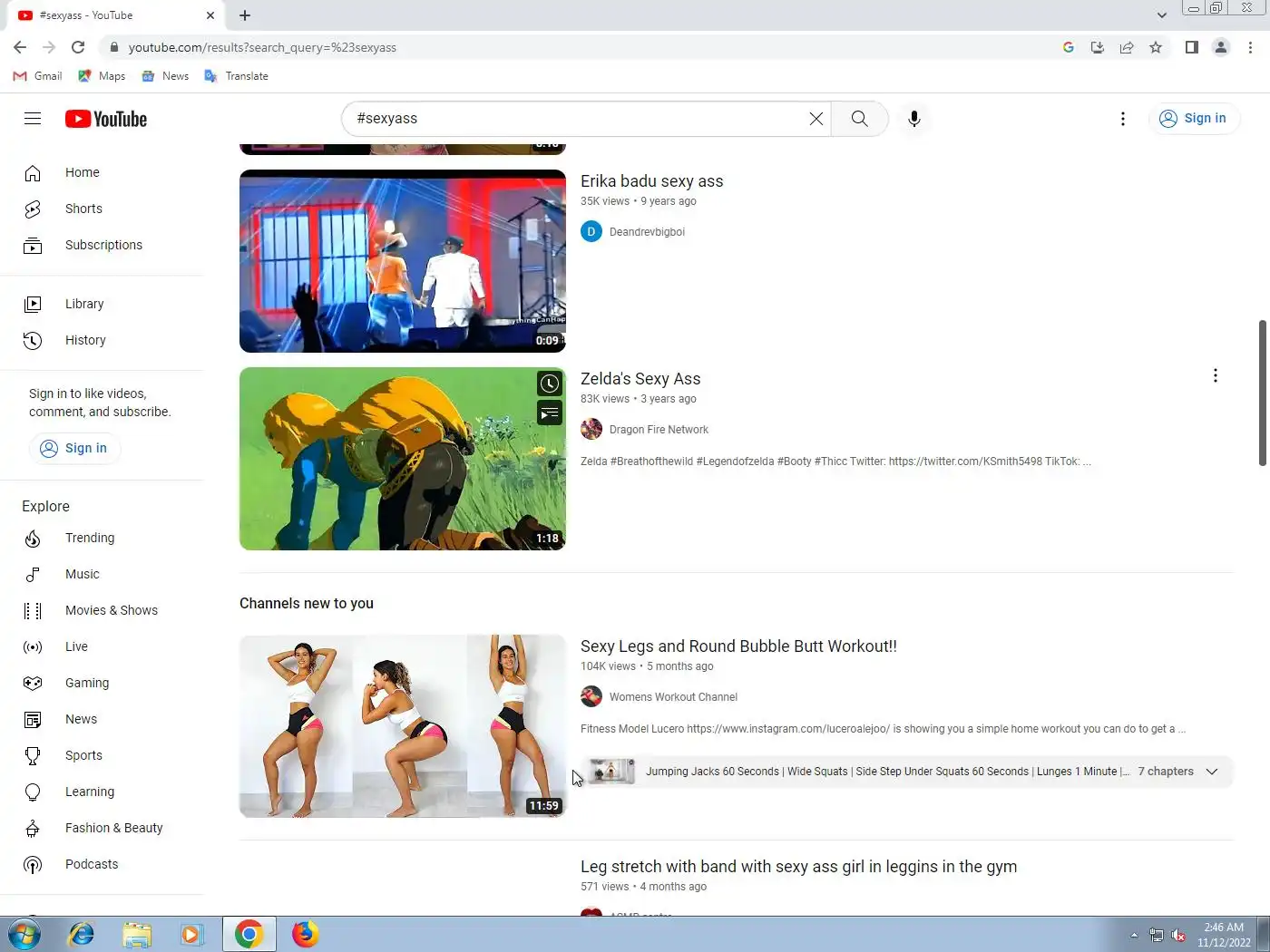Click the Chrome back arrow
This screenshot has width=1270, height=952.
[20, 47]
